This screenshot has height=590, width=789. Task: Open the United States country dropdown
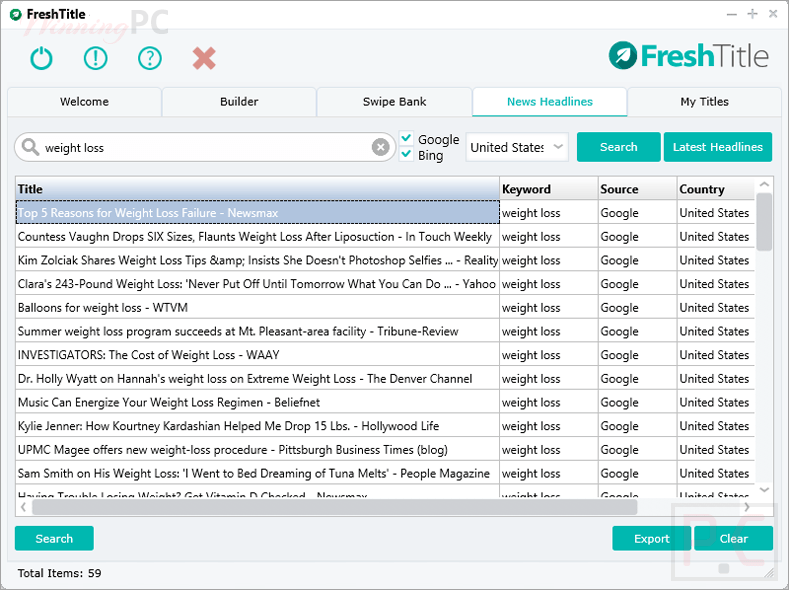tap(517, 147)
